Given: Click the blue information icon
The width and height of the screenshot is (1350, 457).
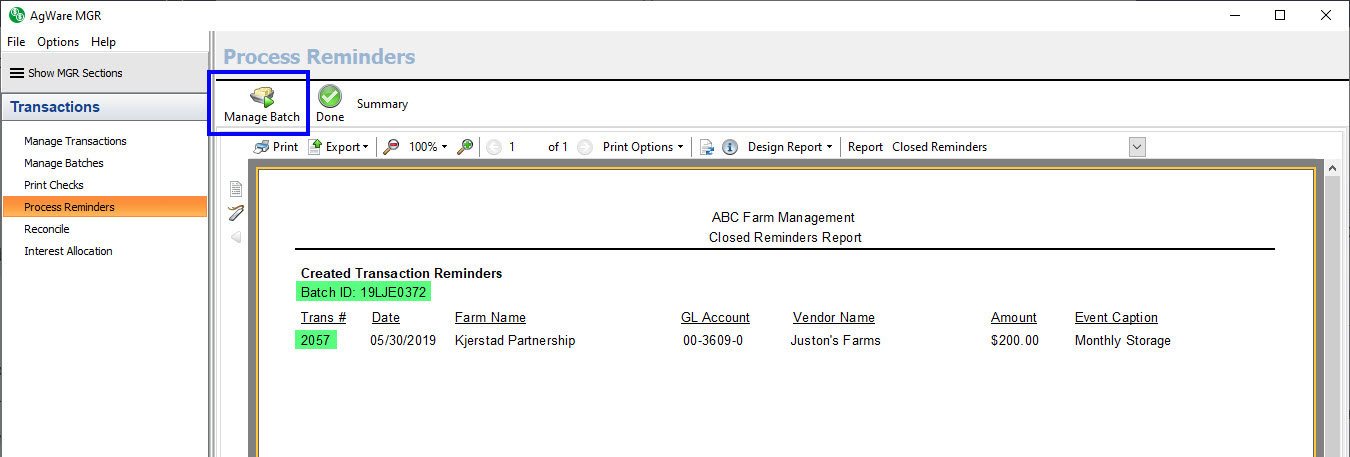Looking at the screenshot, I should pyautogui.click(x=730, y=147).
